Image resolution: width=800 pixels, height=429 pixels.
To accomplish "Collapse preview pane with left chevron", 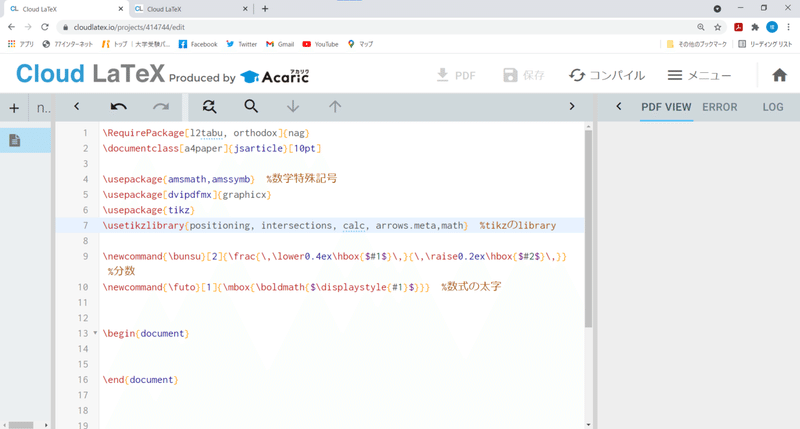I will (619, 107).
